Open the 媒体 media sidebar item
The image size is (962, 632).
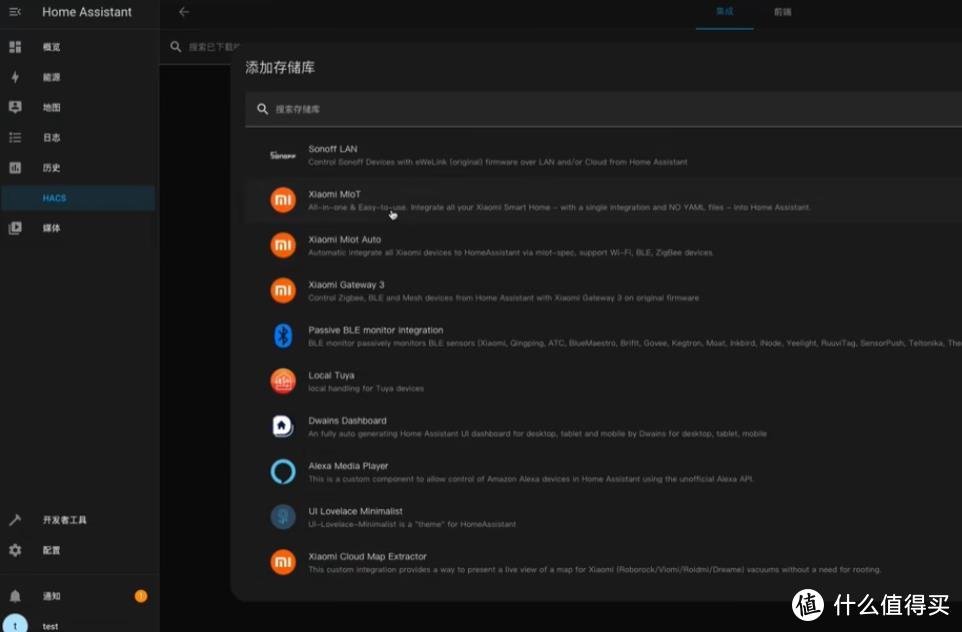click(51, 228)
